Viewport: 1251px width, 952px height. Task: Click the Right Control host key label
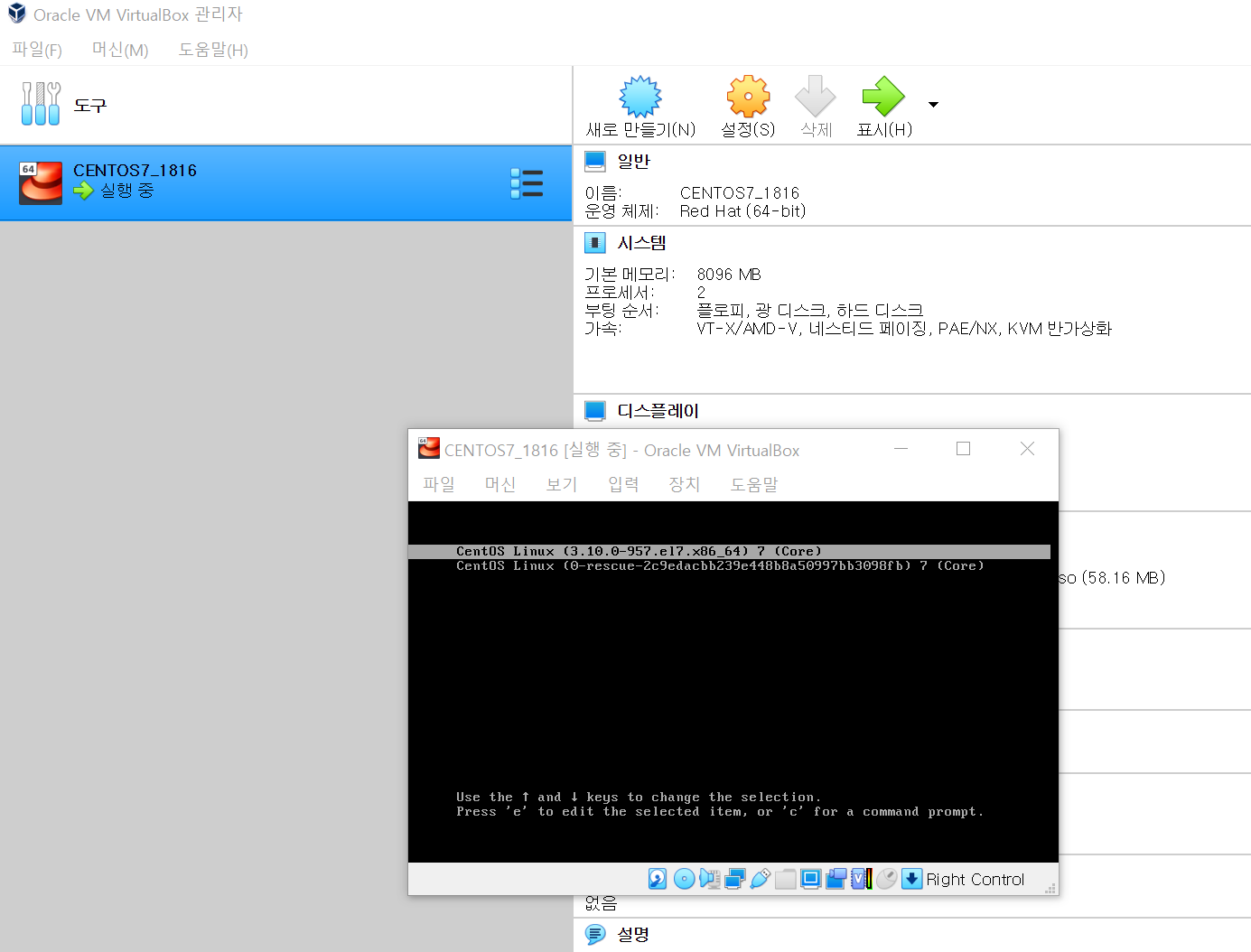[976, 880]
